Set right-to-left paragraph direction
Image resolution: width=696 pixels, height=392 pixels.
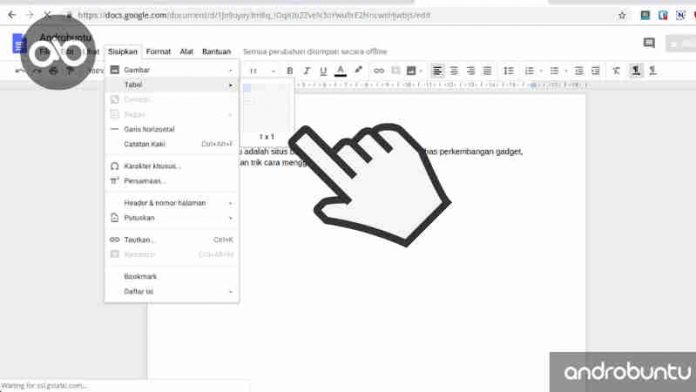[x=653, y=71]
